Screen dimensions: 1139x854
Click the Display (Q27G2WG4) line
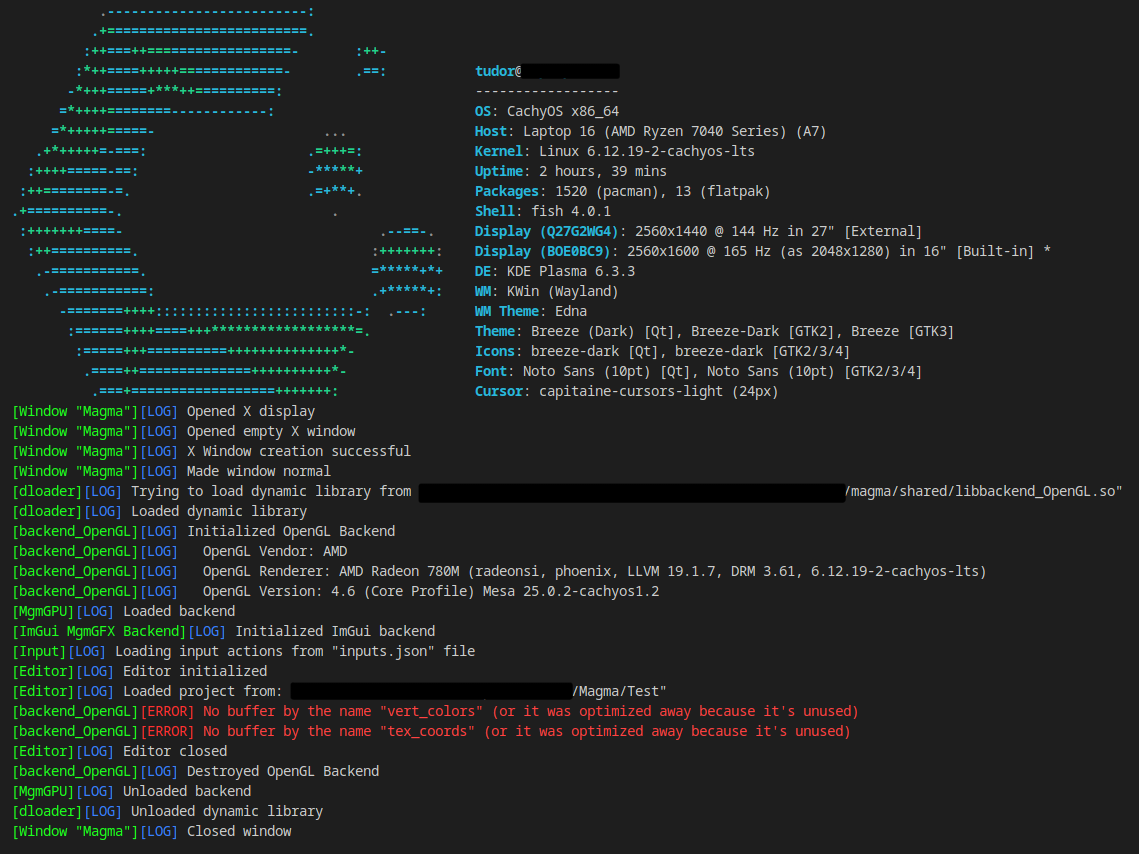click(698, 231)
